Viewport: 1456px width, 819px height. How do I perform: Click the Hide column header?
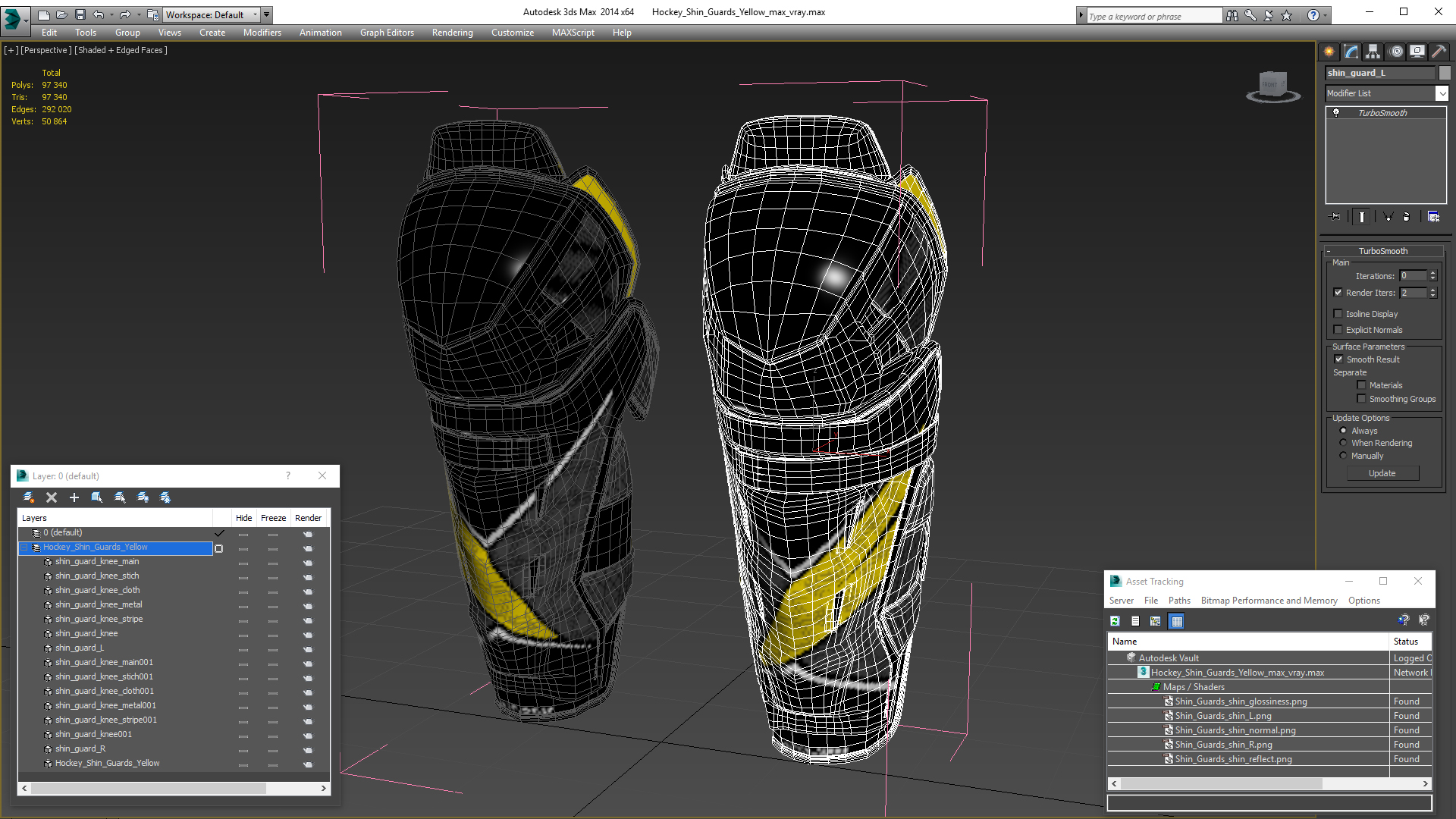coord(243,518)
